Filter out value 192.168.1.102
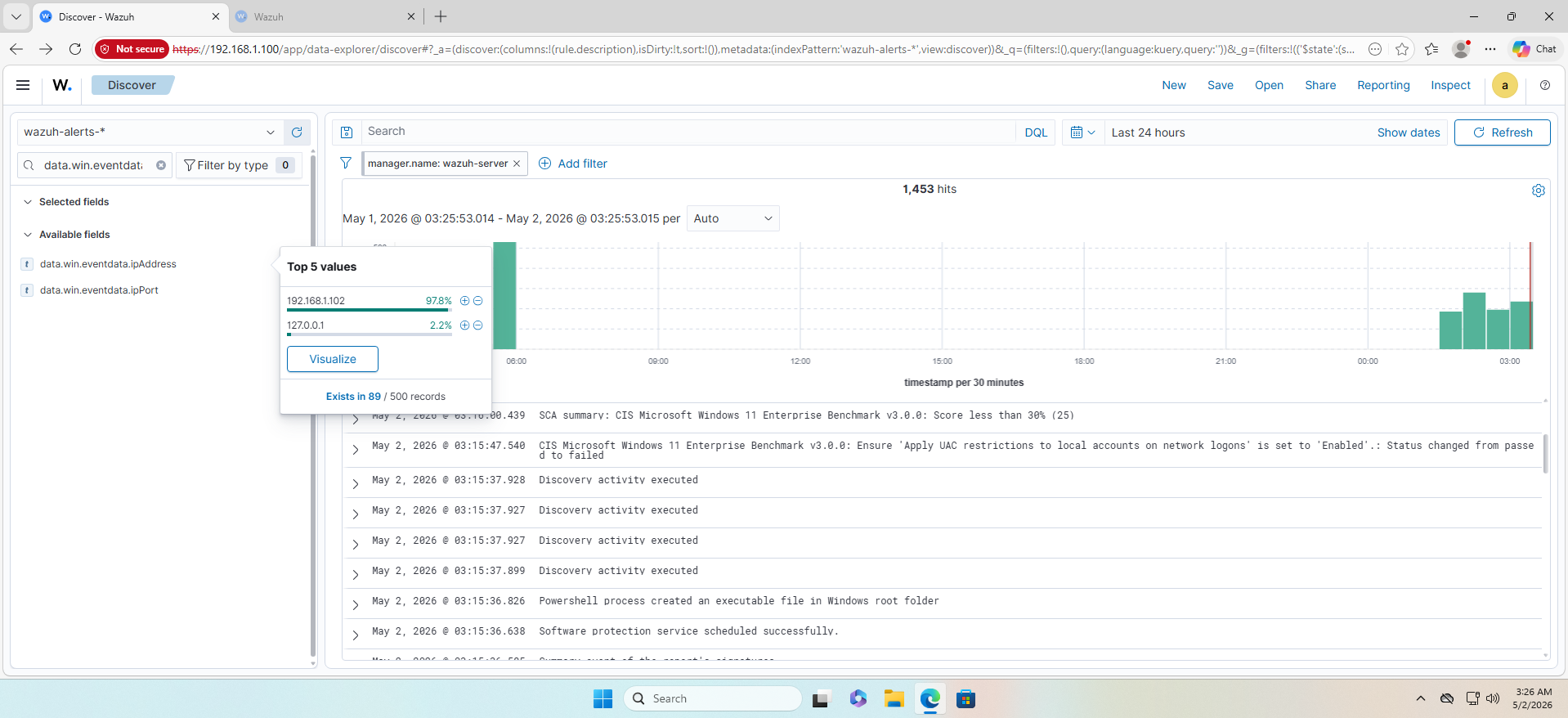This screenshot has height=718, width=1568. tap(478, 301)
